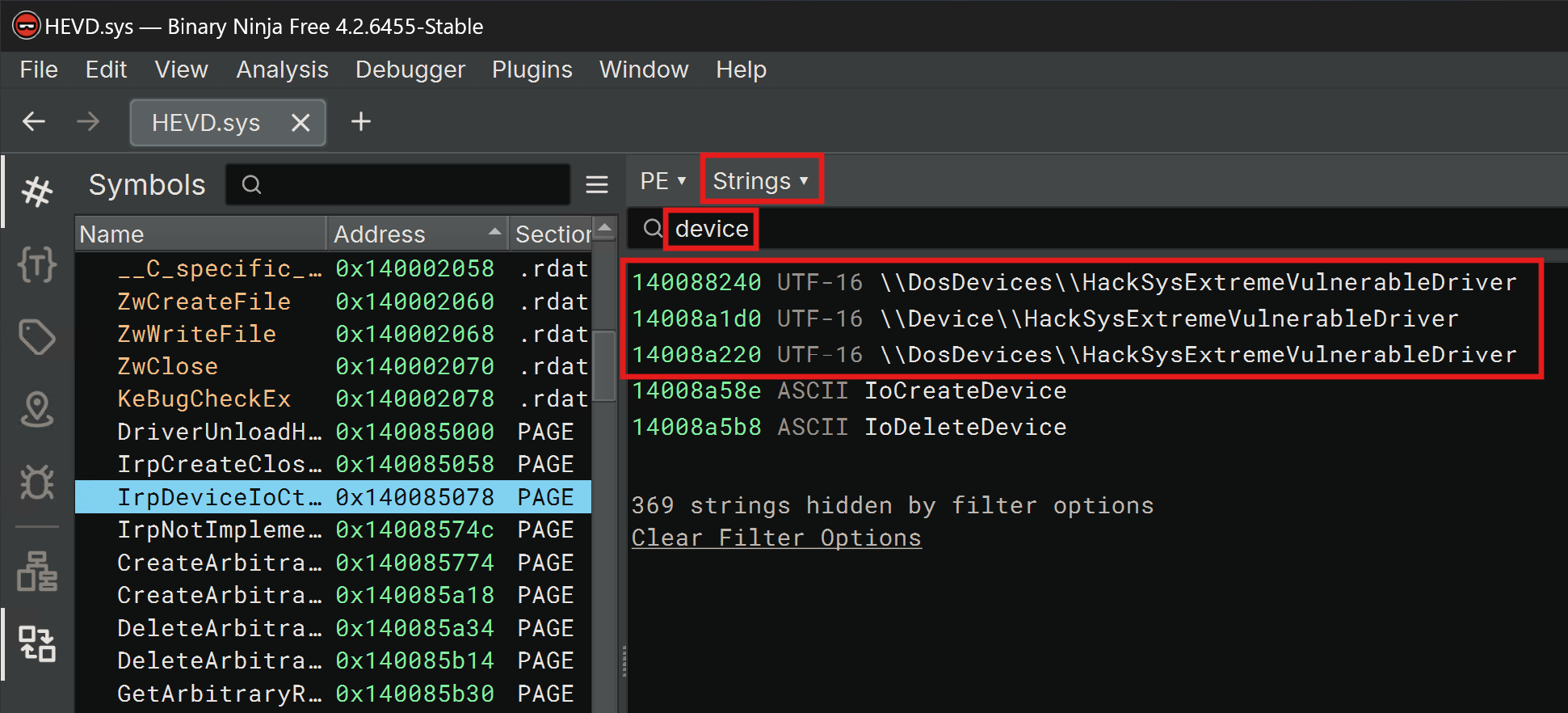This screenshot has width=1568, height=713.
Task: Navigate forward with the right arrow
Action: 87,121
